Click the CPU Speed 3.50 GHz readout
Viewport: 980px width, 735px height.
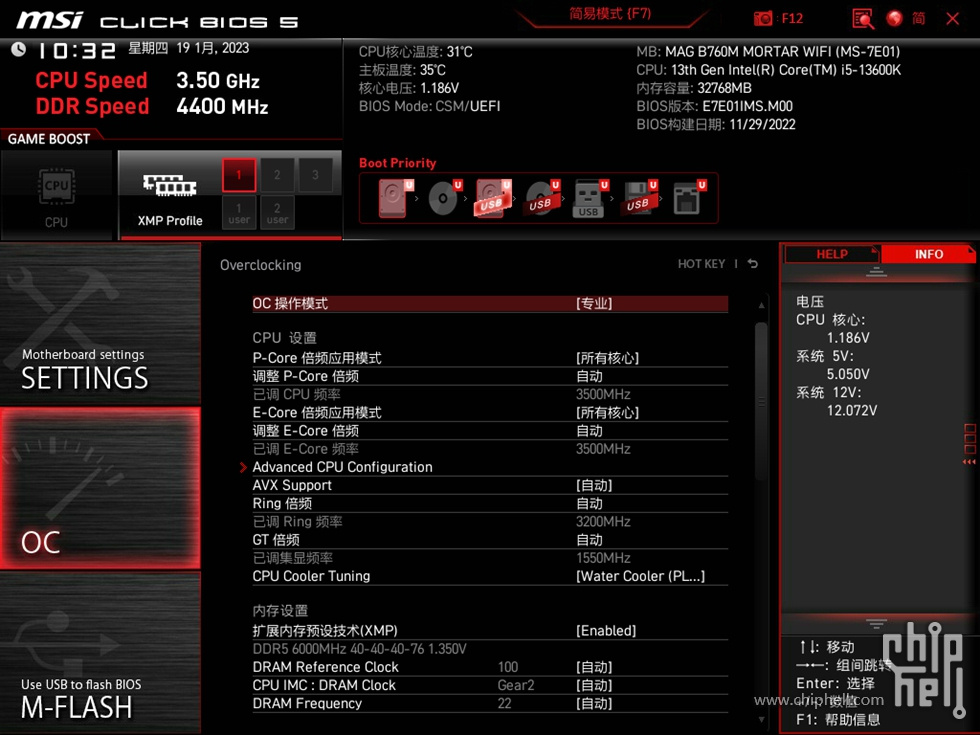[148, 81]
